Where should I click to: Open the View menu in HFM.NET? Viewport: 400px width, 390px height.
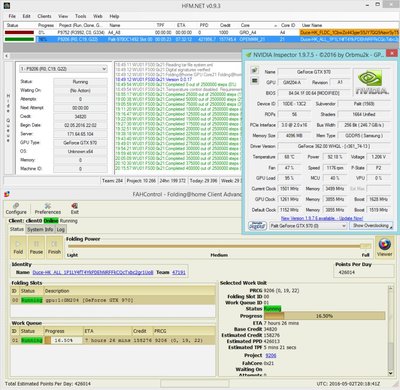tap(63, 16)
